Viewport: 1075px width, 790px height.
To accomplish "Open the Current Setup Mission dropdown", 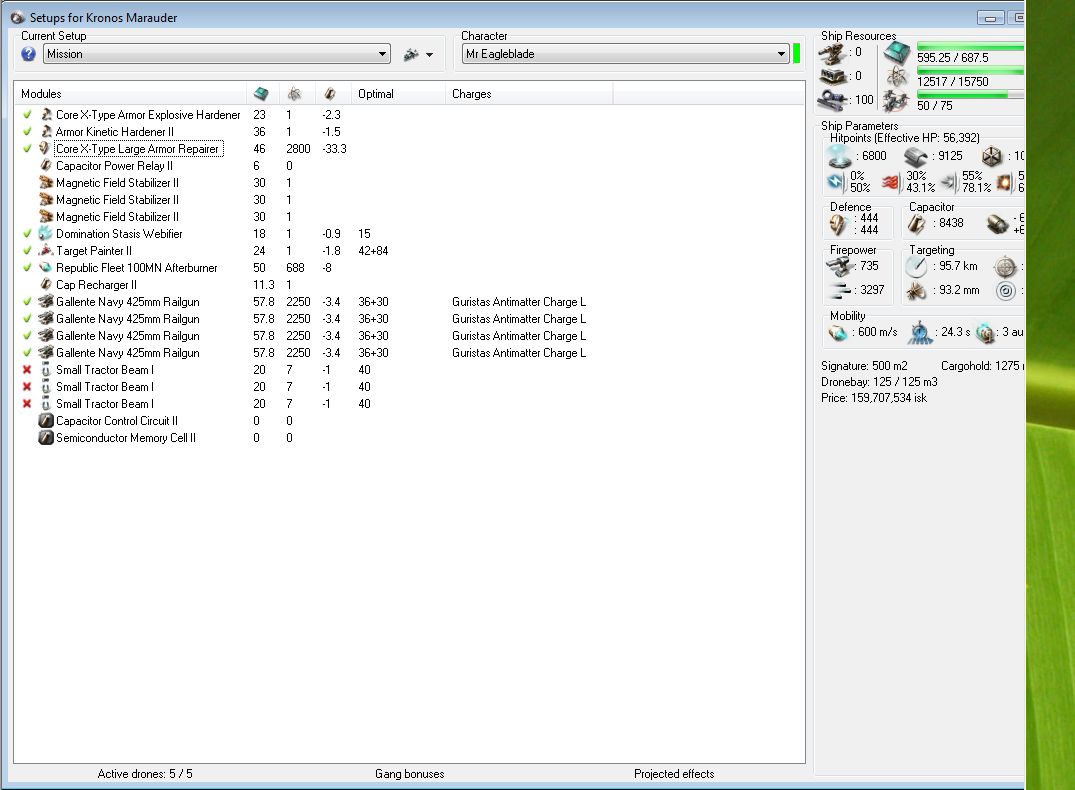I will (217, 54).
